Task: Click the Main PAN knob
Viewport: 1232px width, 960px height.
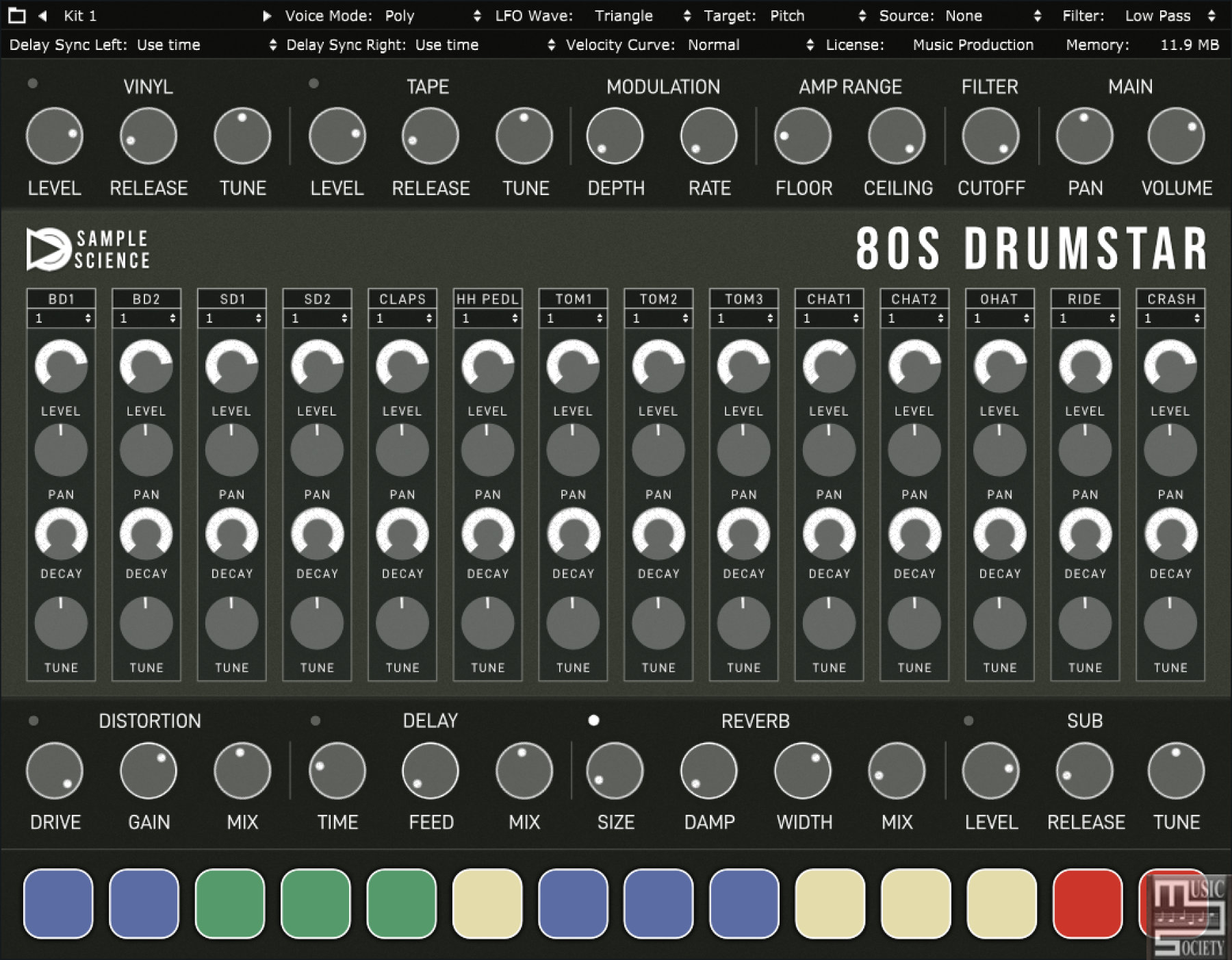Action: pyautogui.click(x=1084, y=136)
